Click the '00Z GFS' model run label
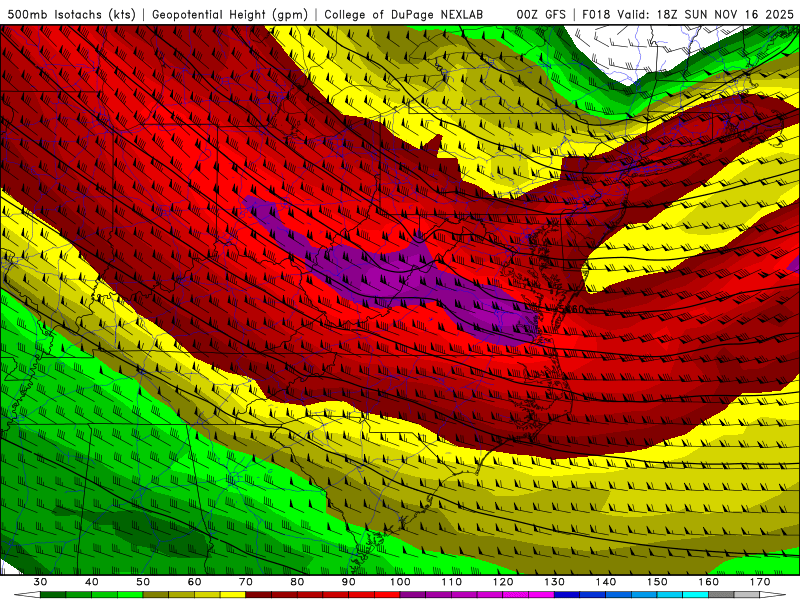The height and width of the screenshot is (600, 800). pos(541,14)
